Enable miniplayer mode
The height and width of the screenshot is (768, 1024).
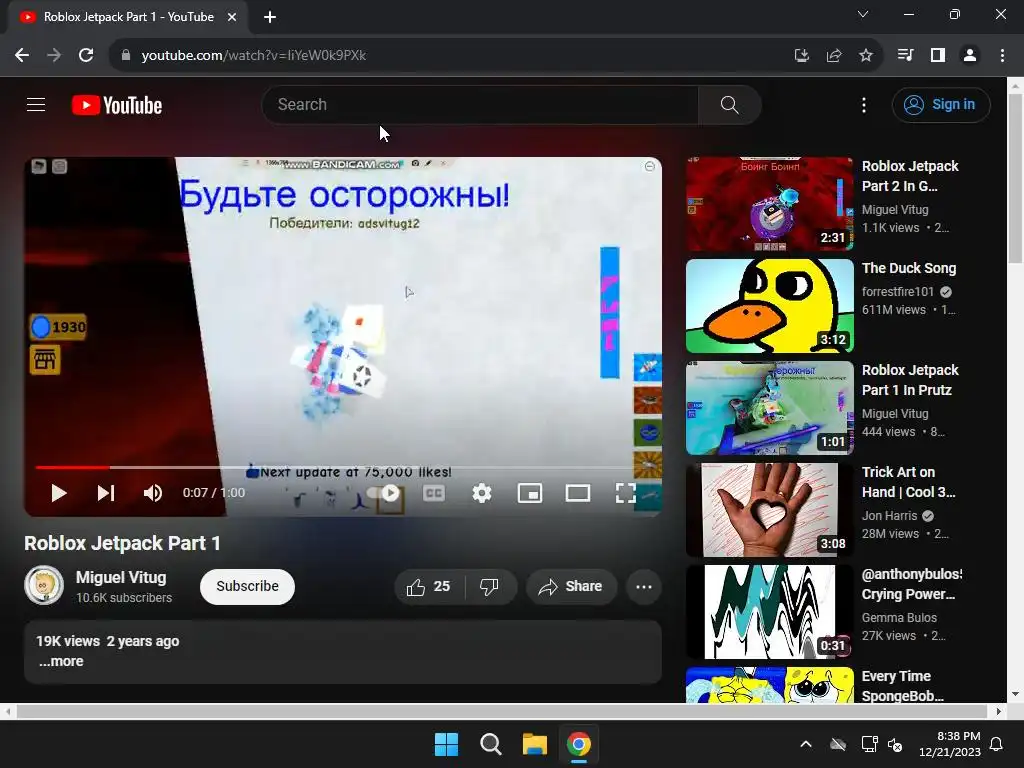tap(530, 493)
